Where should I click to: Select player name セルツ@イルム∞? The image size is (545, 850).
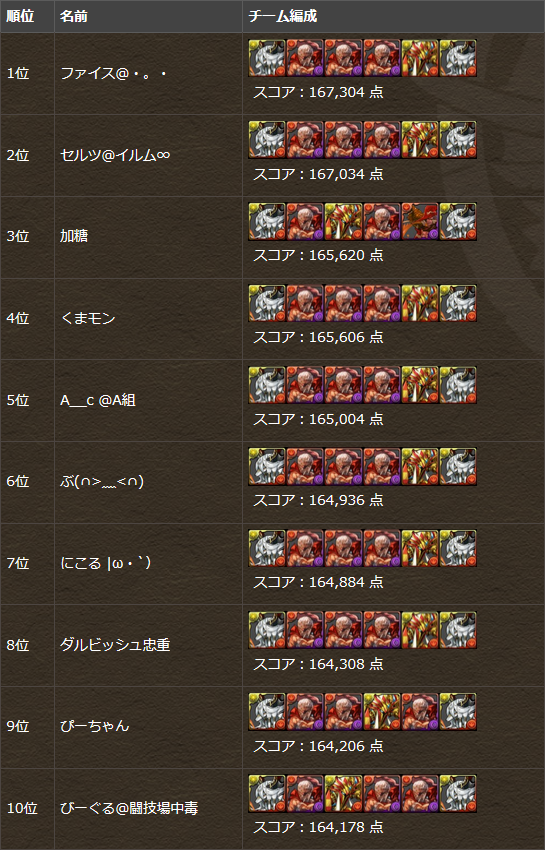[x=115, y=155]
